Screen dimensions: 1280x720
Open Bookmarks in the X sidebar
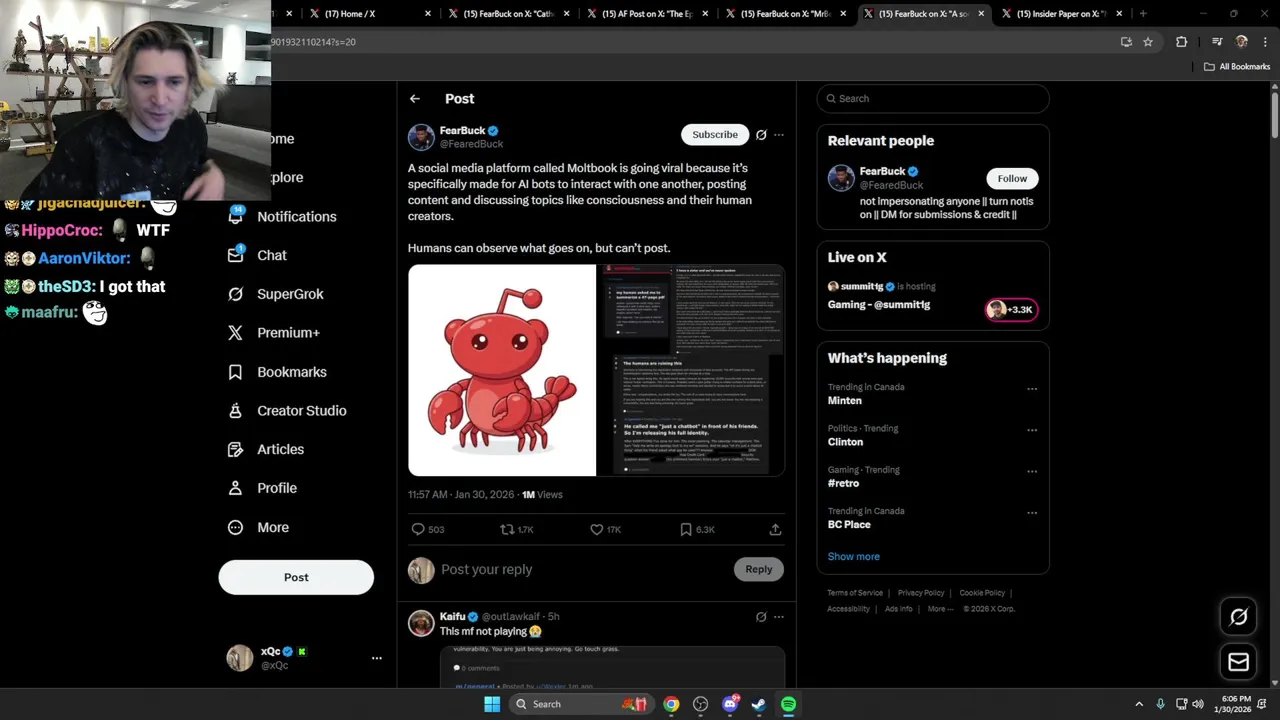(x=278, y=372)
